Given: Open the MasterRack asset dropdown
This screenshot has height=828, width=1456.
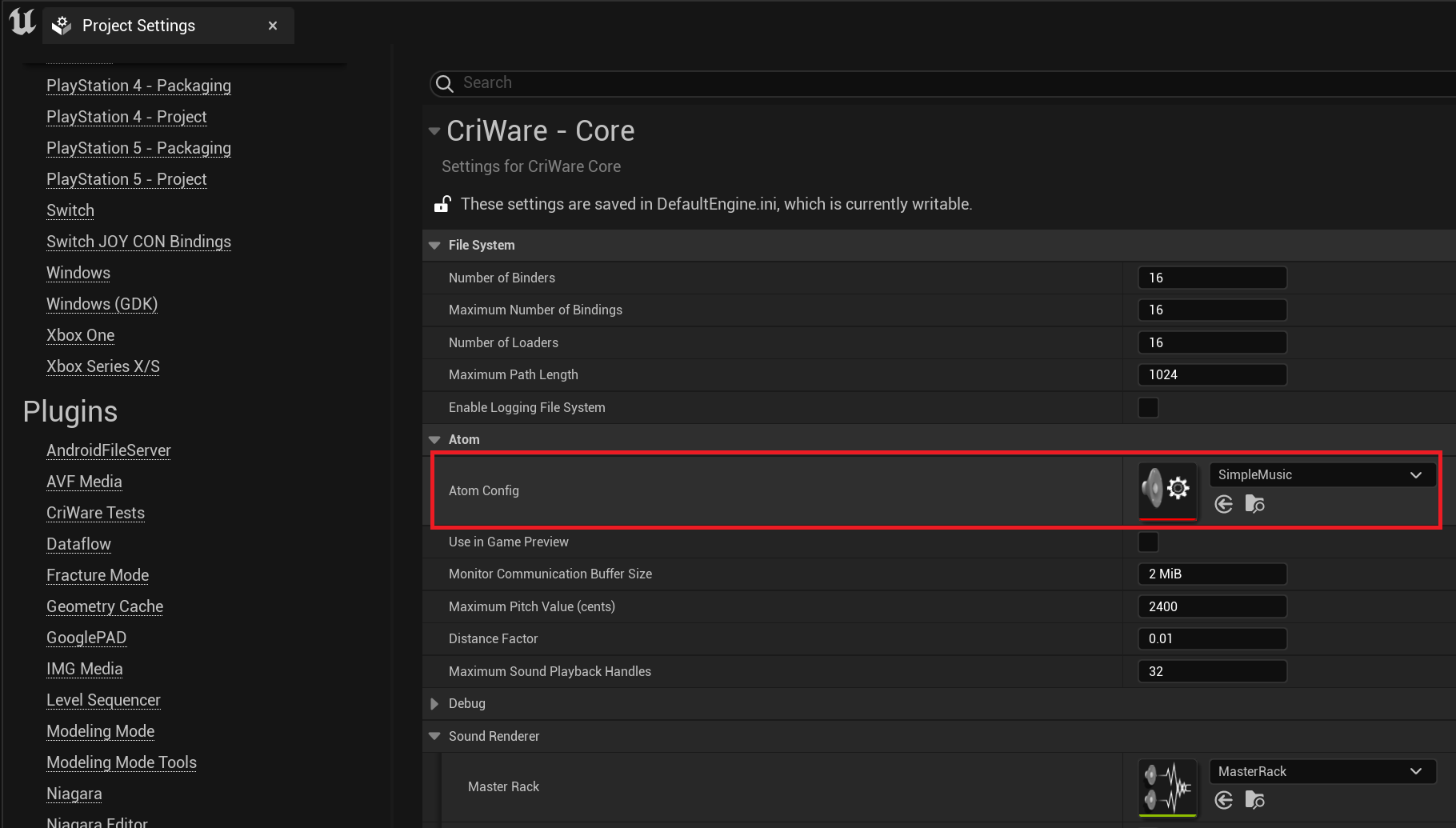Looking at the screenshot, I should 1322,771.
